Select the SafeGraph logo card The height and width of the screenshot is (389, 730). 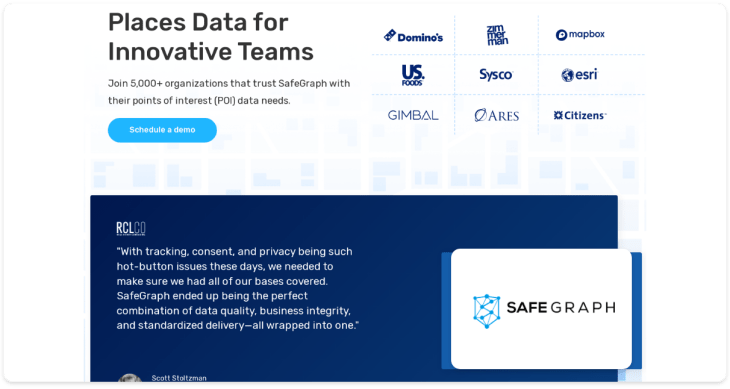[541, 309]
